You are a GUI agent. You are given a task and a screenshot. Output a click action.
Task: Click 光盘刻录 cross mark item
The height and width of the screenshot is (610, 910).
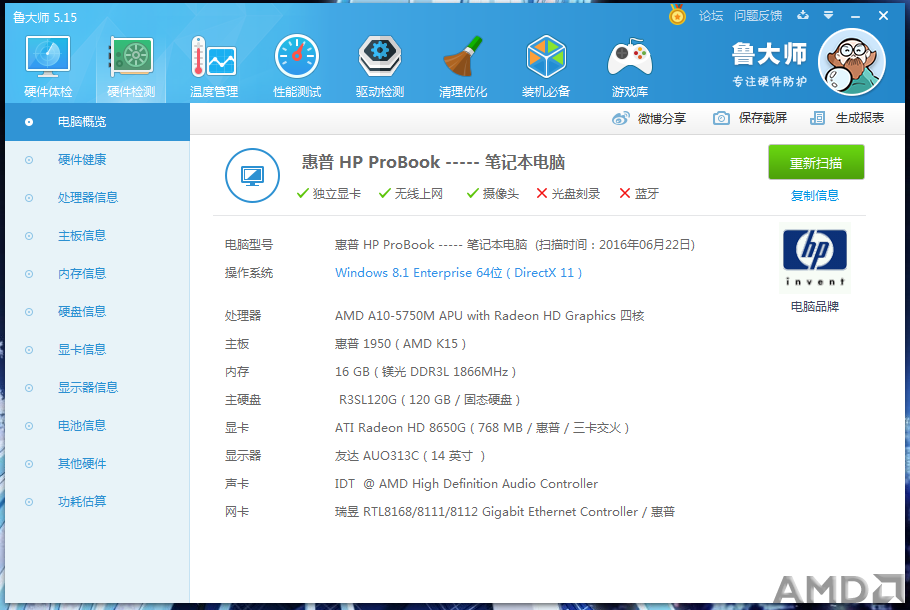pyautogui.click(x=568, y=194)
